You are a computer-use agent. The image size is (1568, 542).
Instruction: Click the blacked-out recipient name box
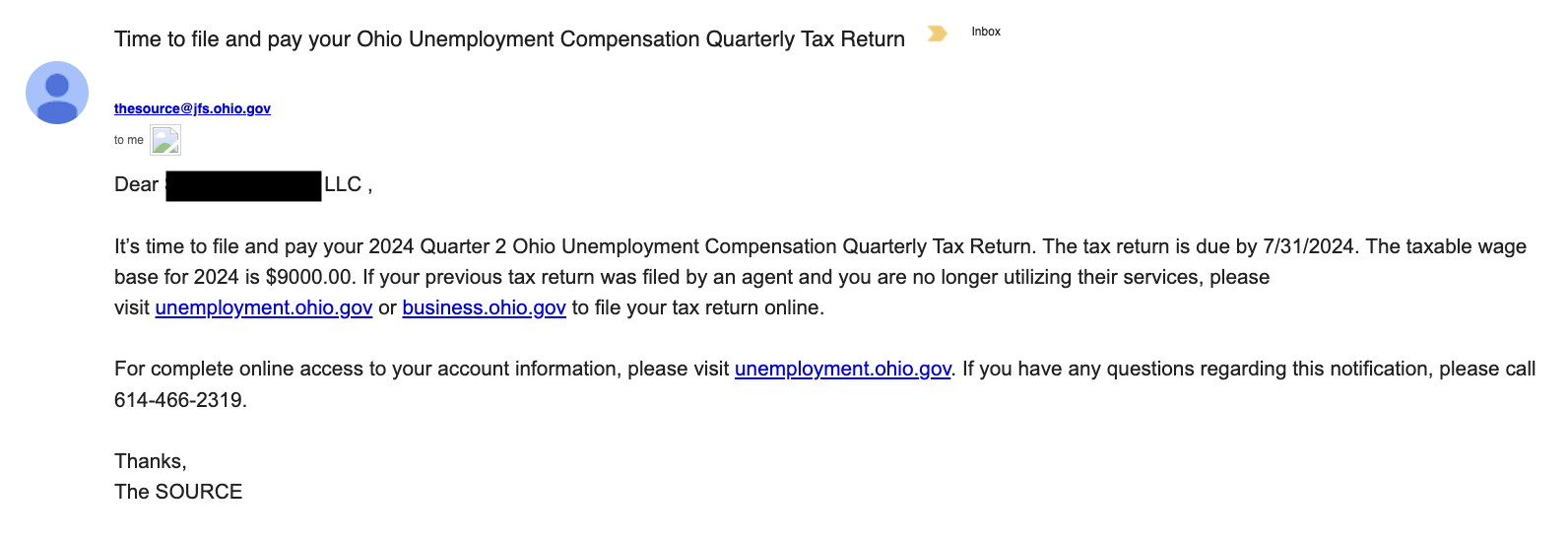click(x=243, y=185)
